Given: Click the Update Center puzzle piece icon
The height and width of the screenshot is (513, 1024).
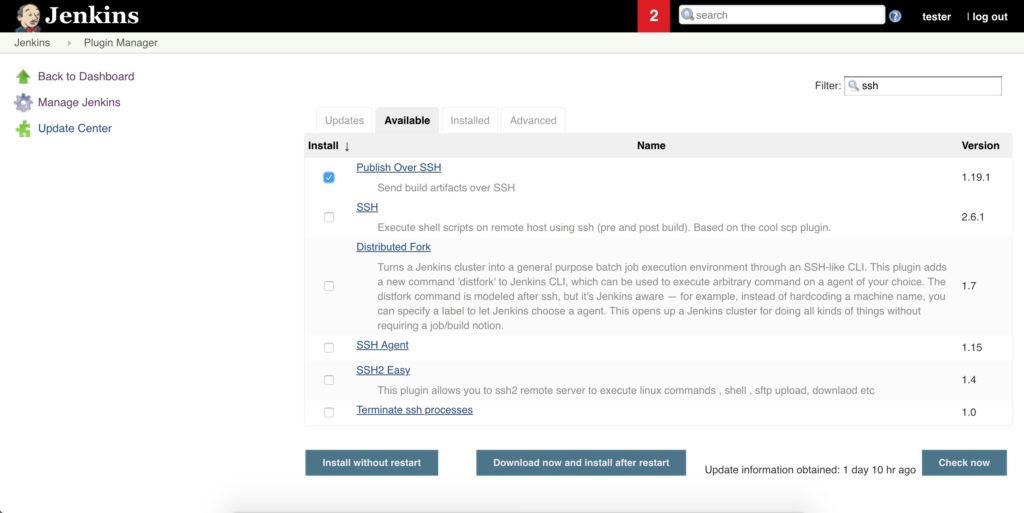Looking at the screenshot, I should (24, 129).
